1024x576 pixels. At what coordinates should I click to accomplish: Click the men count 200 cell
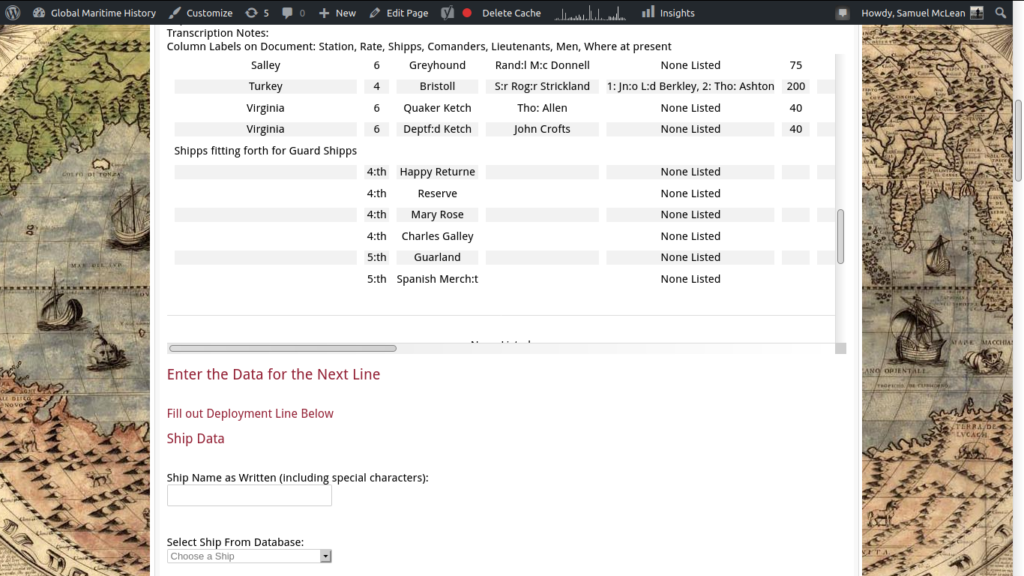pos(795,86)
